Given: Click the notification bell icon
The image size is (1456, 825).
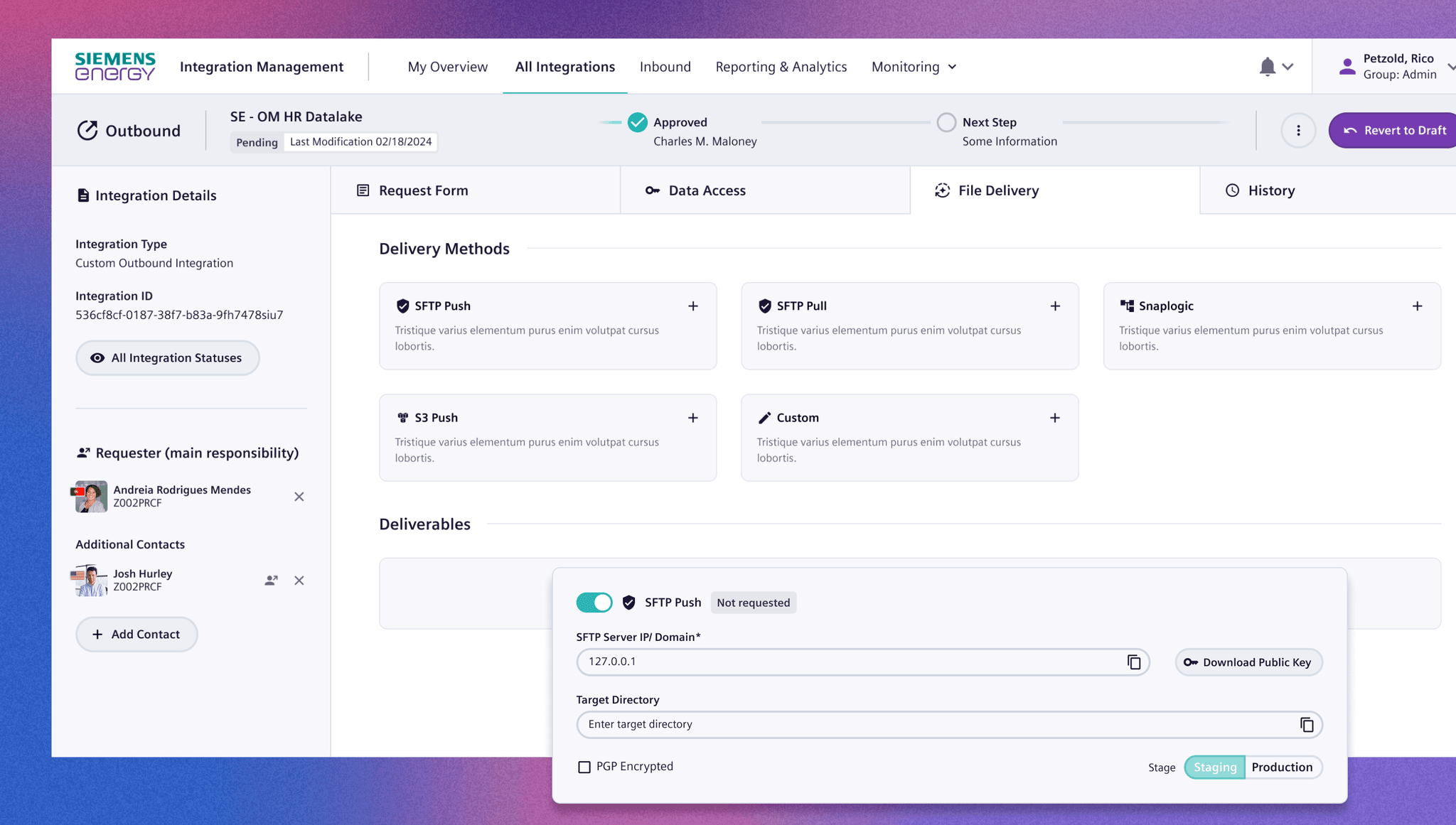Looking at the screenshot, I should coord(1267,67).
